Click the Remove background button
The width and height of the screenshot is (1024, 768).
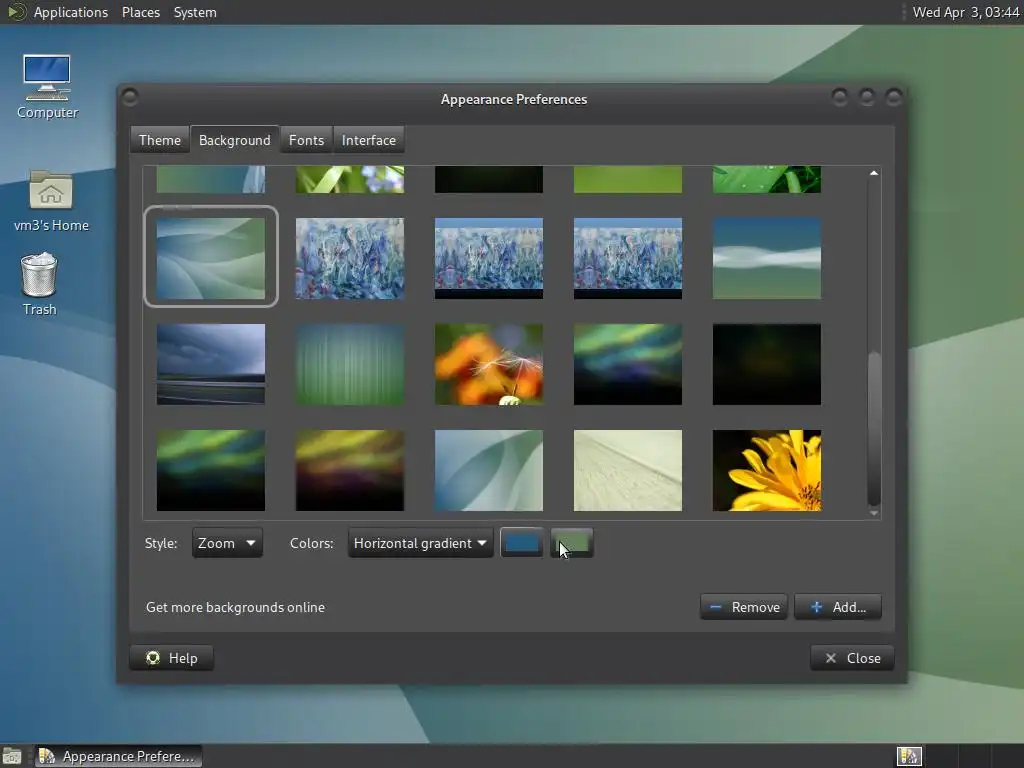click(744, 607)
